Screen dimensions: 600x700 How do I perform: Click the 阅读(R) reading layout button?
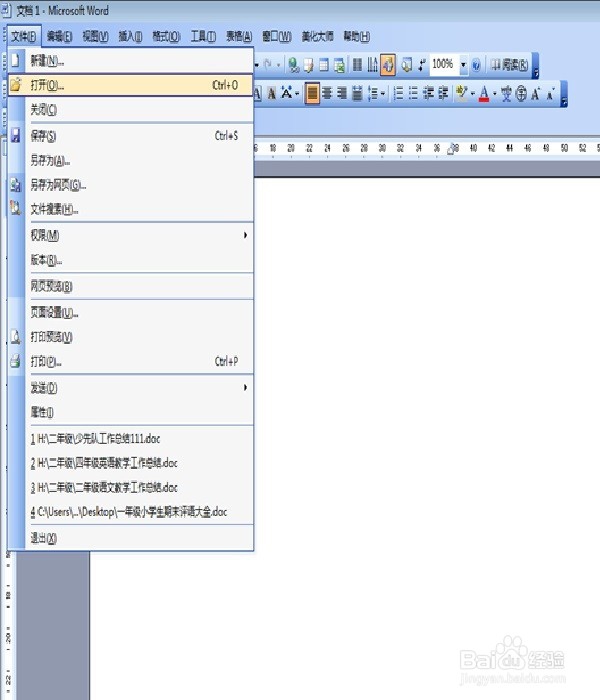[509, 65]
